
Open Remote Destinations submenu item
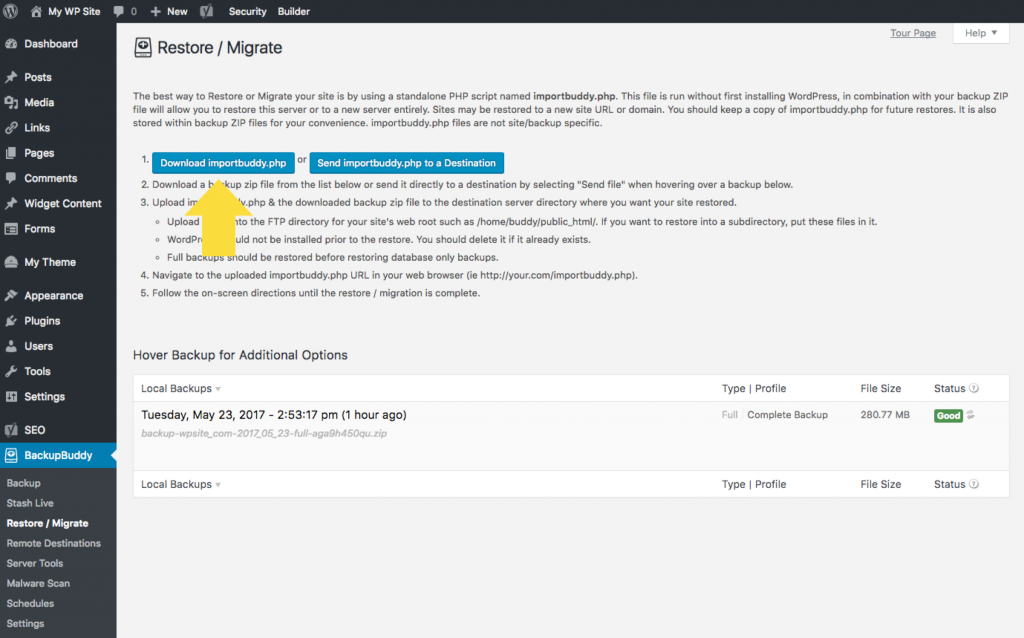point(54,543)
